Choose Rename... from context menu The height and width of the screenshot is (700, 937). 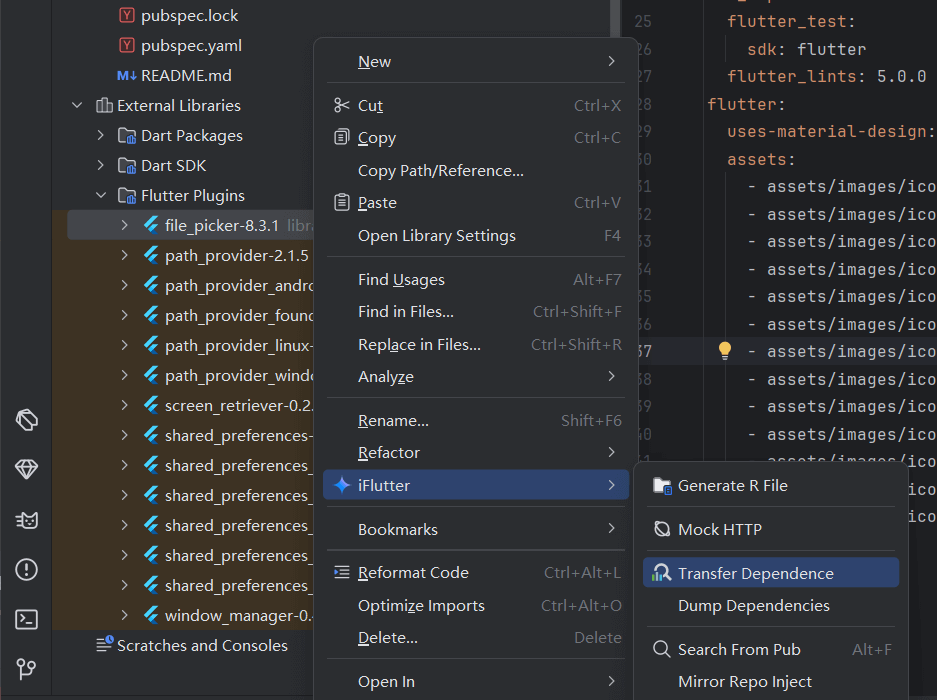click(x=476, y=421)
